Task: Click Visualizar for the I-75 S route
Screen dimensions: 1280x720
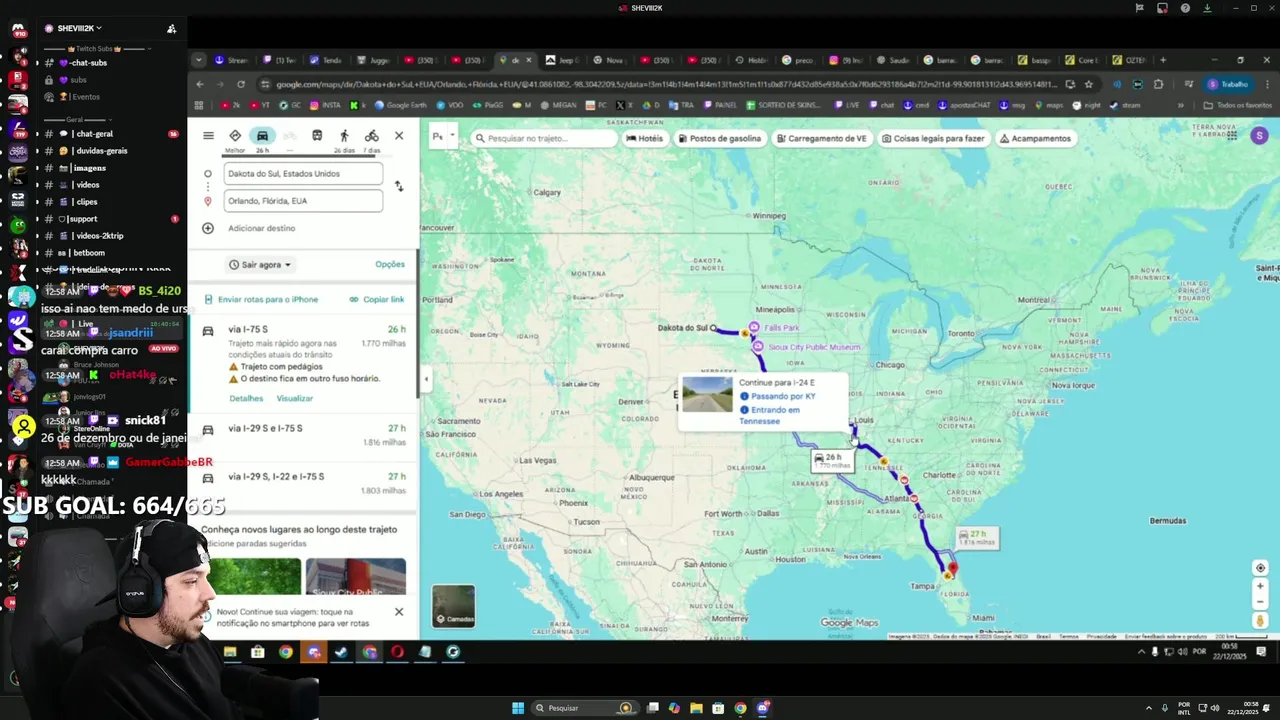Action: (295, 398)
